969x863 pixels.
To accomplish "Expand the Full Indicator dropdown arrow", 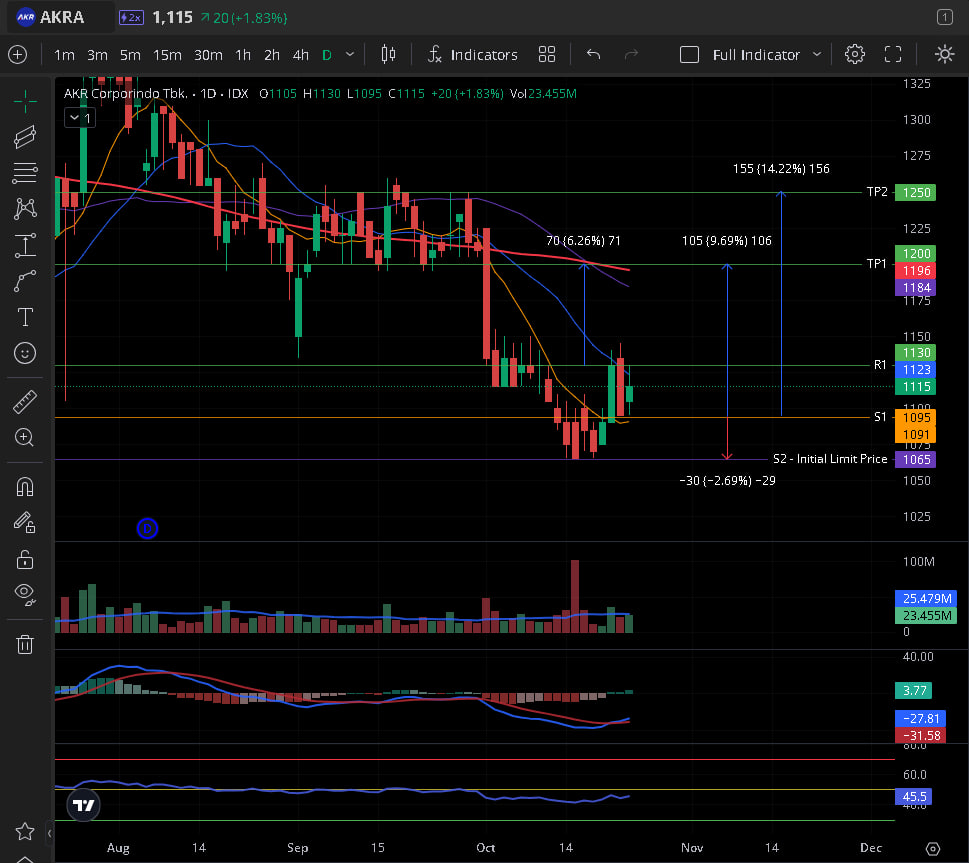I will tap(817, 55).
